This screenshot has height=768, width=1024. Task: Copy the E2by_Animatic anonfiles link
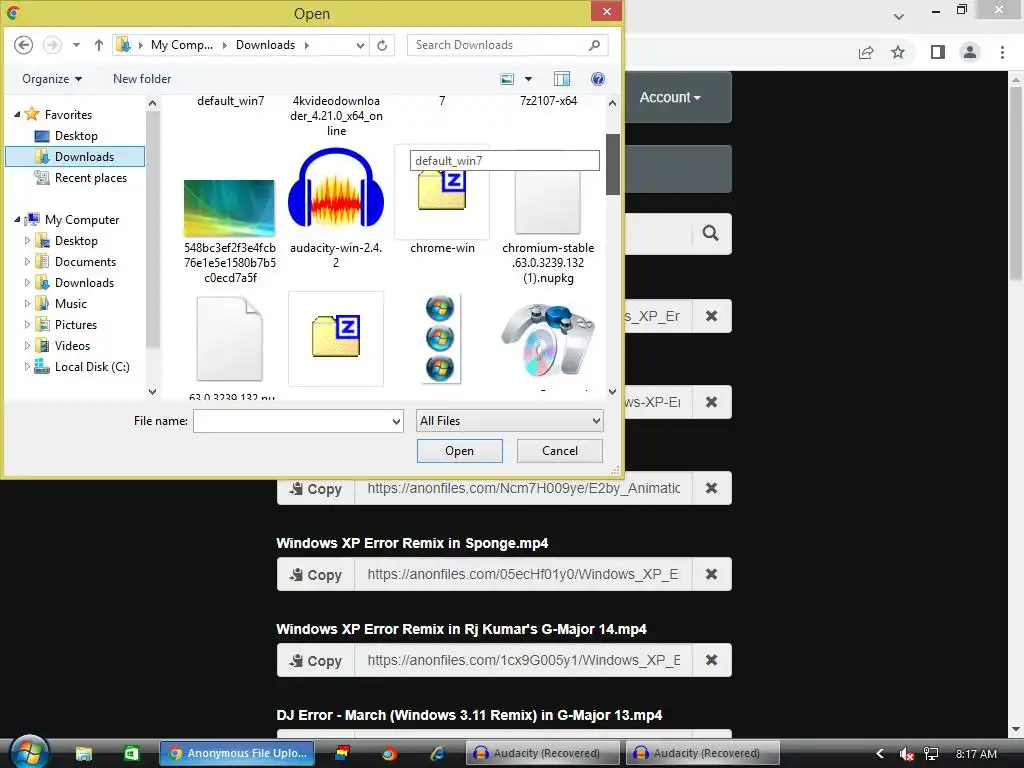(316, 488)
